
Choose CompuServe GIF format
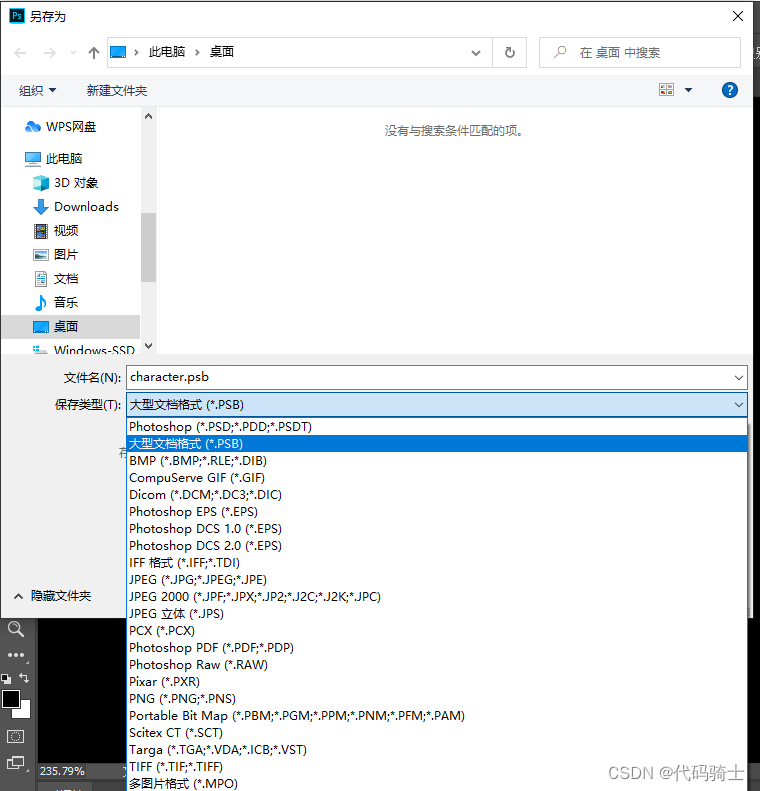click(x=437, y=478)
